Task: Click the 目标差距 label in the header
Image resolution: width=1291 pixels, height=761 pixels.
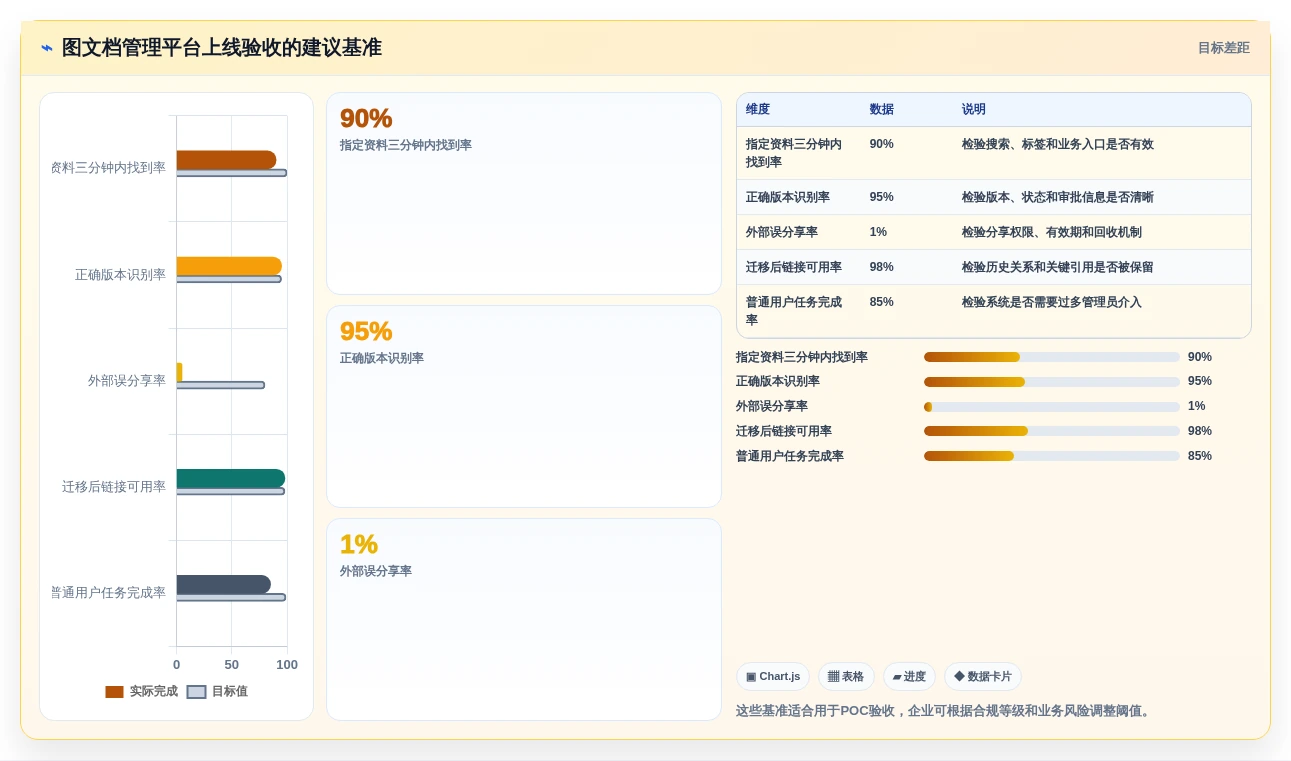Action: click(x=1223, y=48)
